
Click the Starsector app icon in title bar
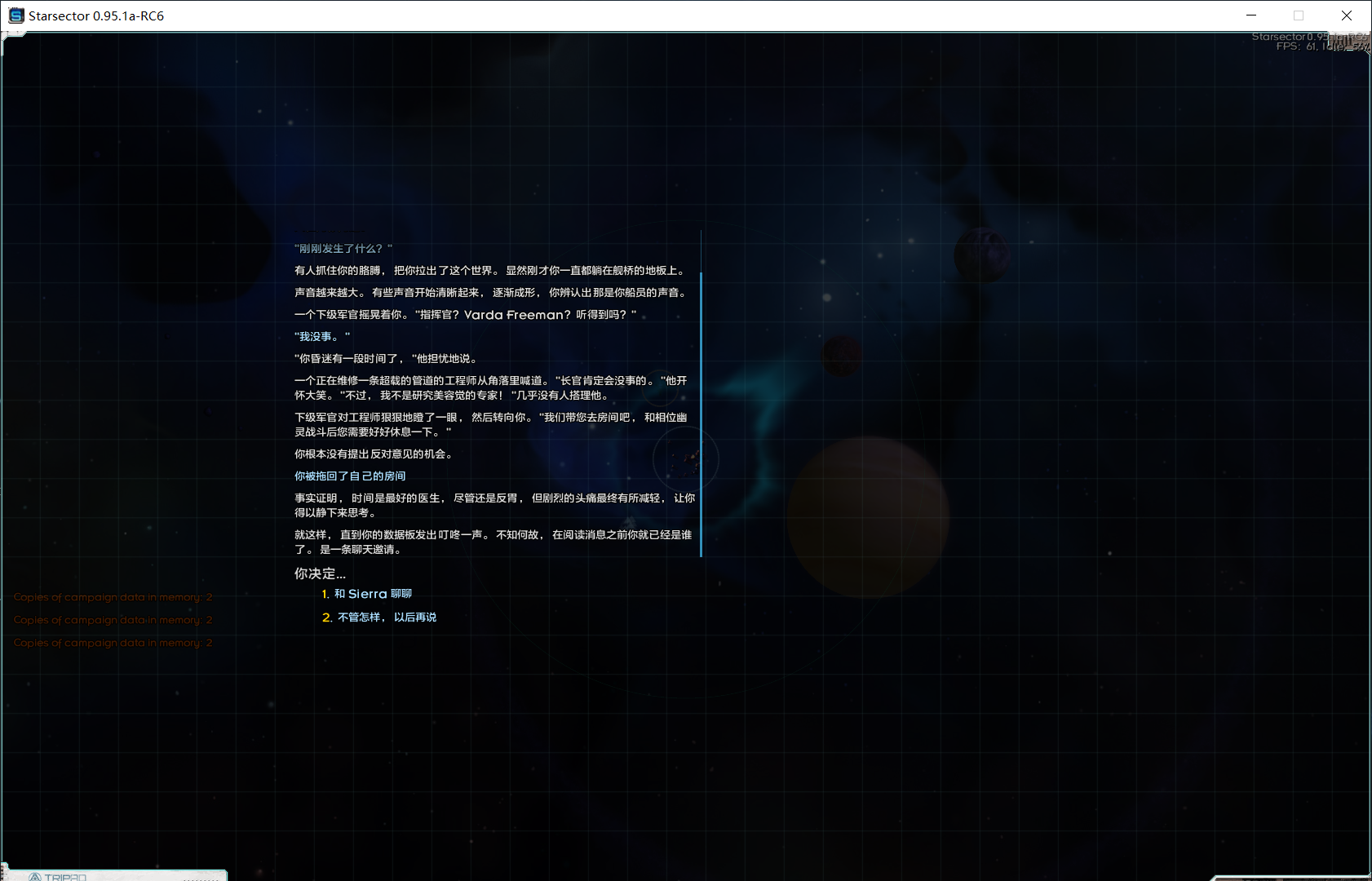(x=15, y=15)
